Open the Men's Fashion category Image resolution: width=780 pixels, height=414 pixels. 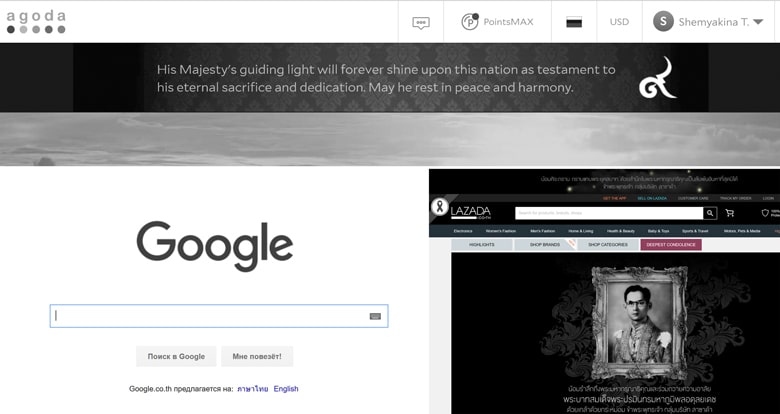[542, 231]
